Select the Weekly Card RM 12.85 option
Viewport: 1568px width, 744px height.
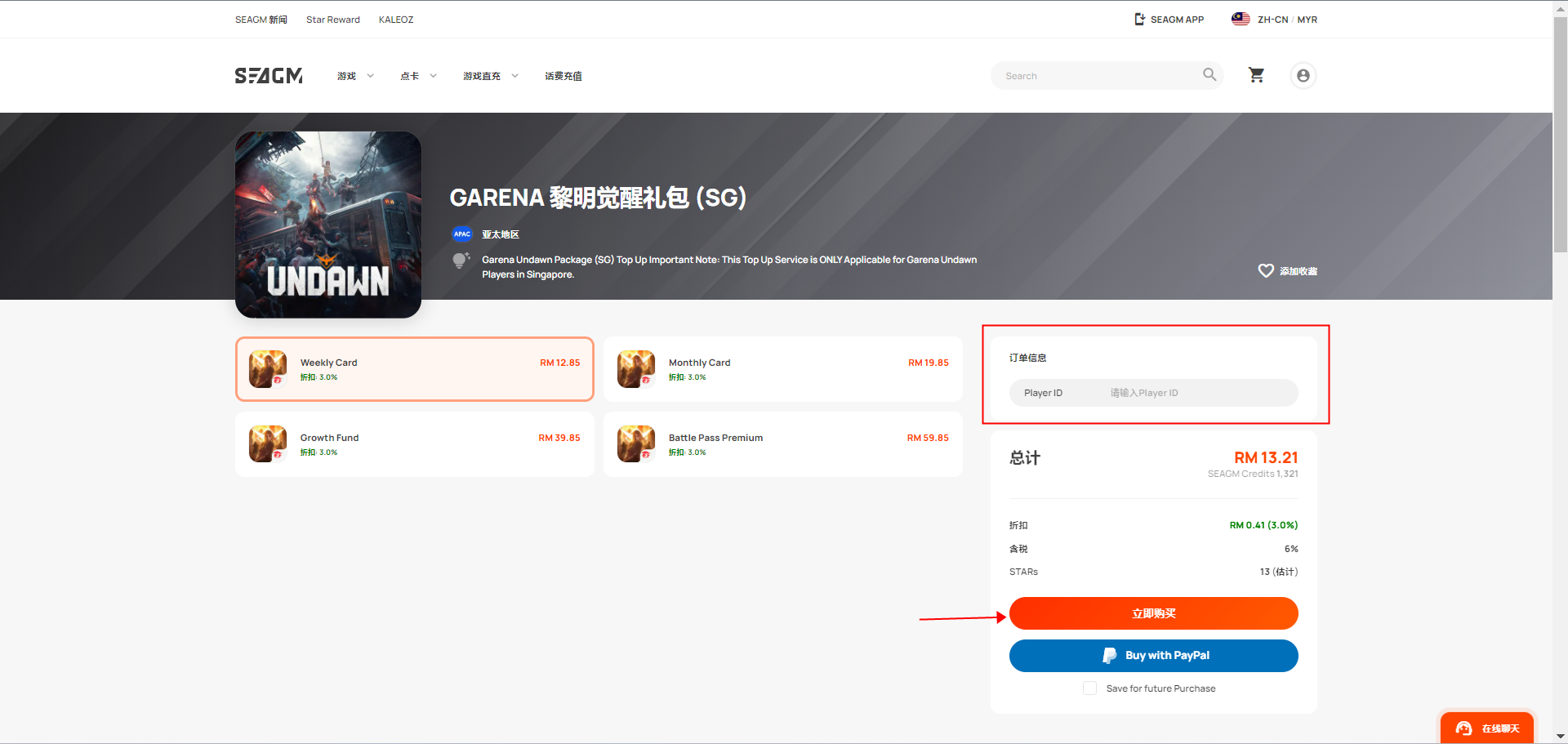(x=414, y=369)
